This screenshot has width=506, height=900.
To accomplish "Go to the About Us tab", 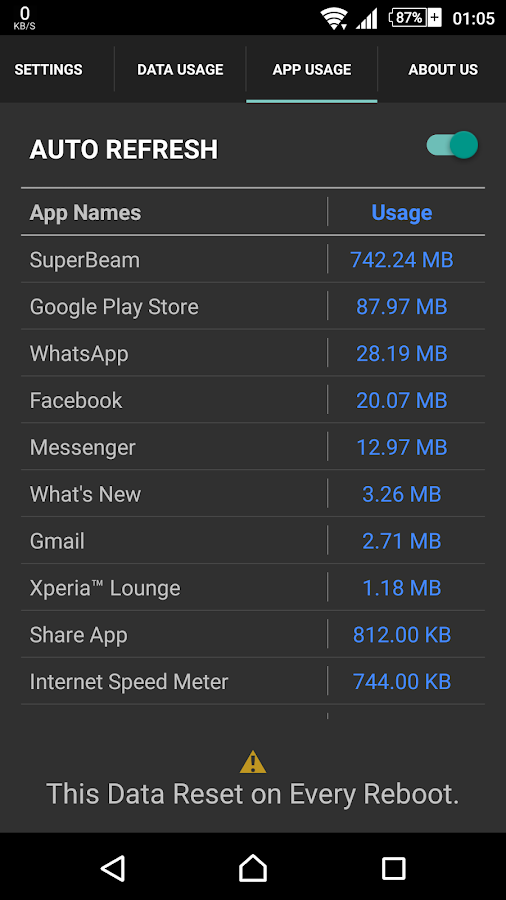I will click(443, 69).
